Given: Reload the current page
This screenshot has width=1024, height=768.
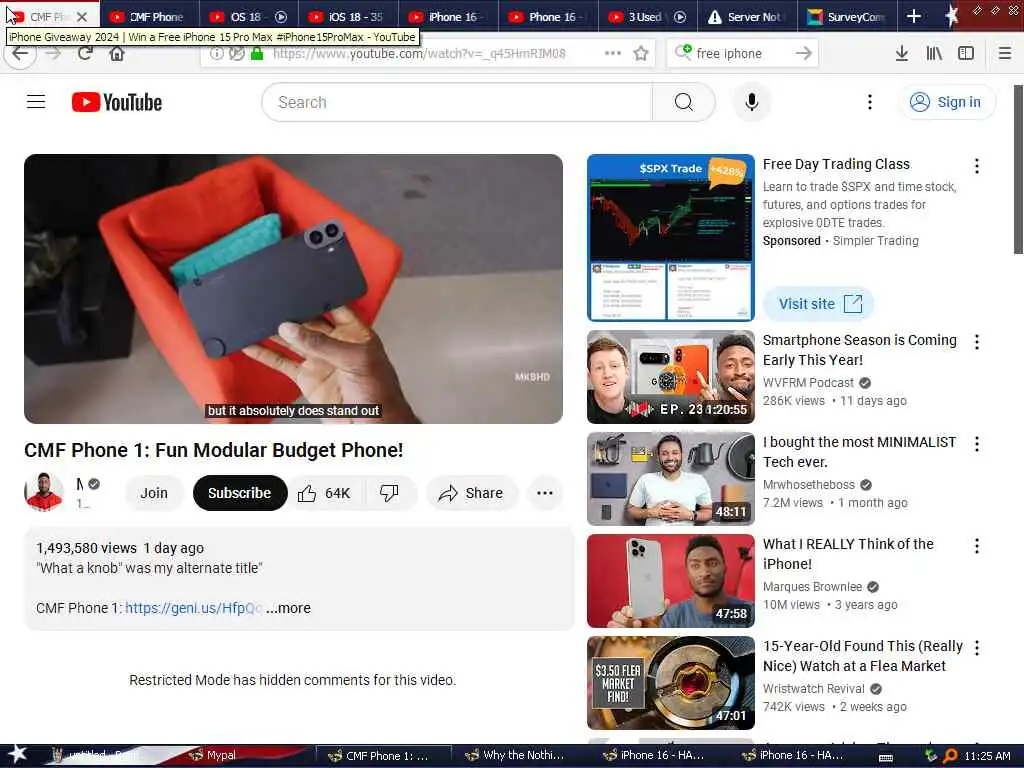Looking at the screenshot, I should [85, 53].
